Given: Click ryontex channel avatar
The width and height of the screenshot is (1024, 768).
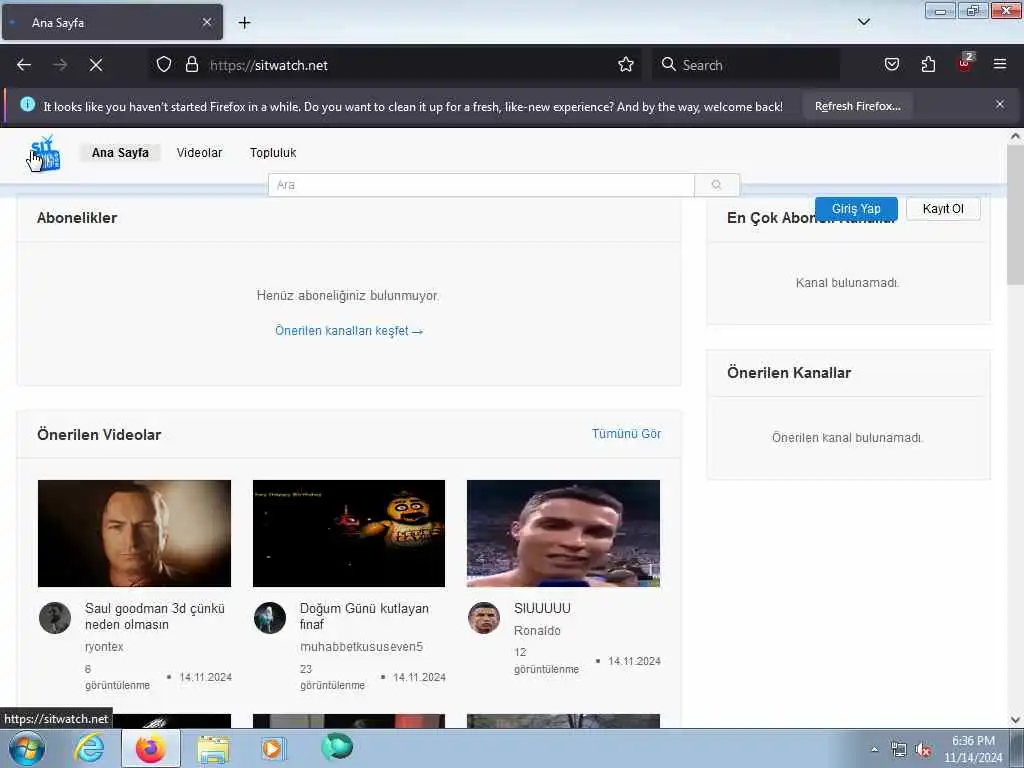Looking at the screenshot, I should (x=55, y=618).
